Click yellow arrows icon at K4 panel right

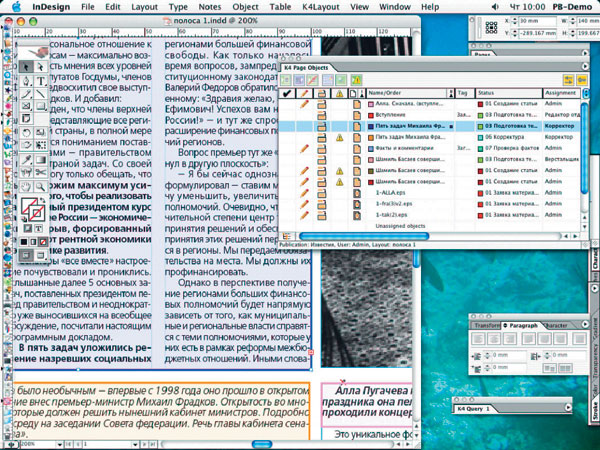569,80
